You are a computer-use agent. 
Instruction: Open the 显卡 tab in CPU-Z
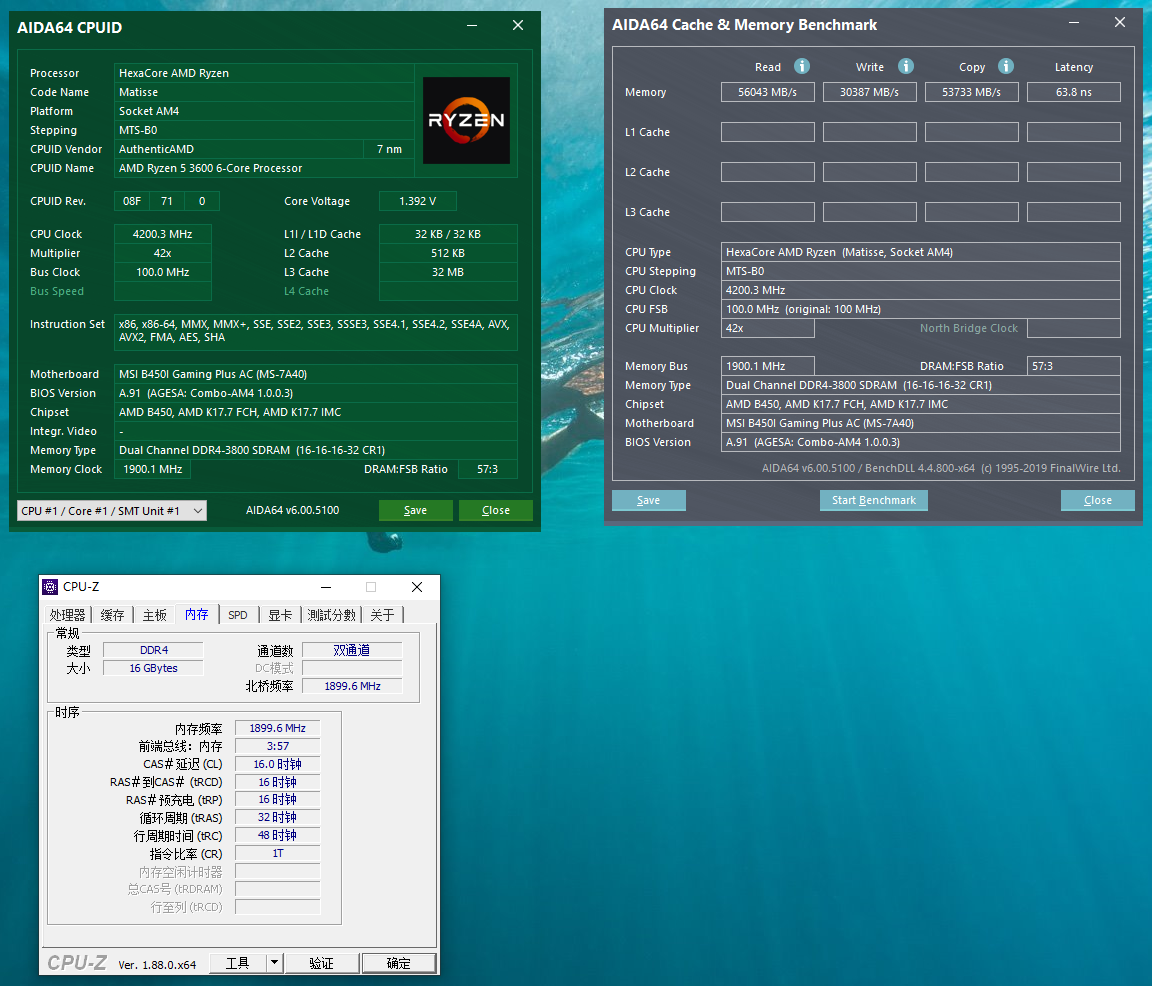[x=280, y=614]
